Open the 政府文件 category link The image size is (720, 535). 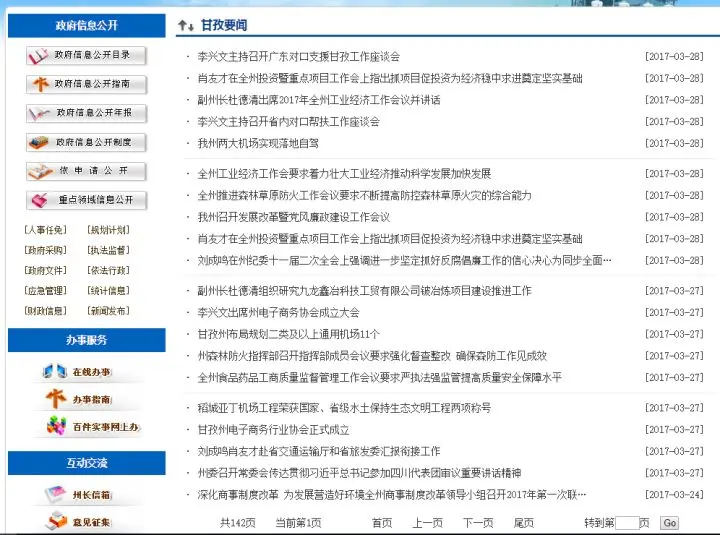45,270
